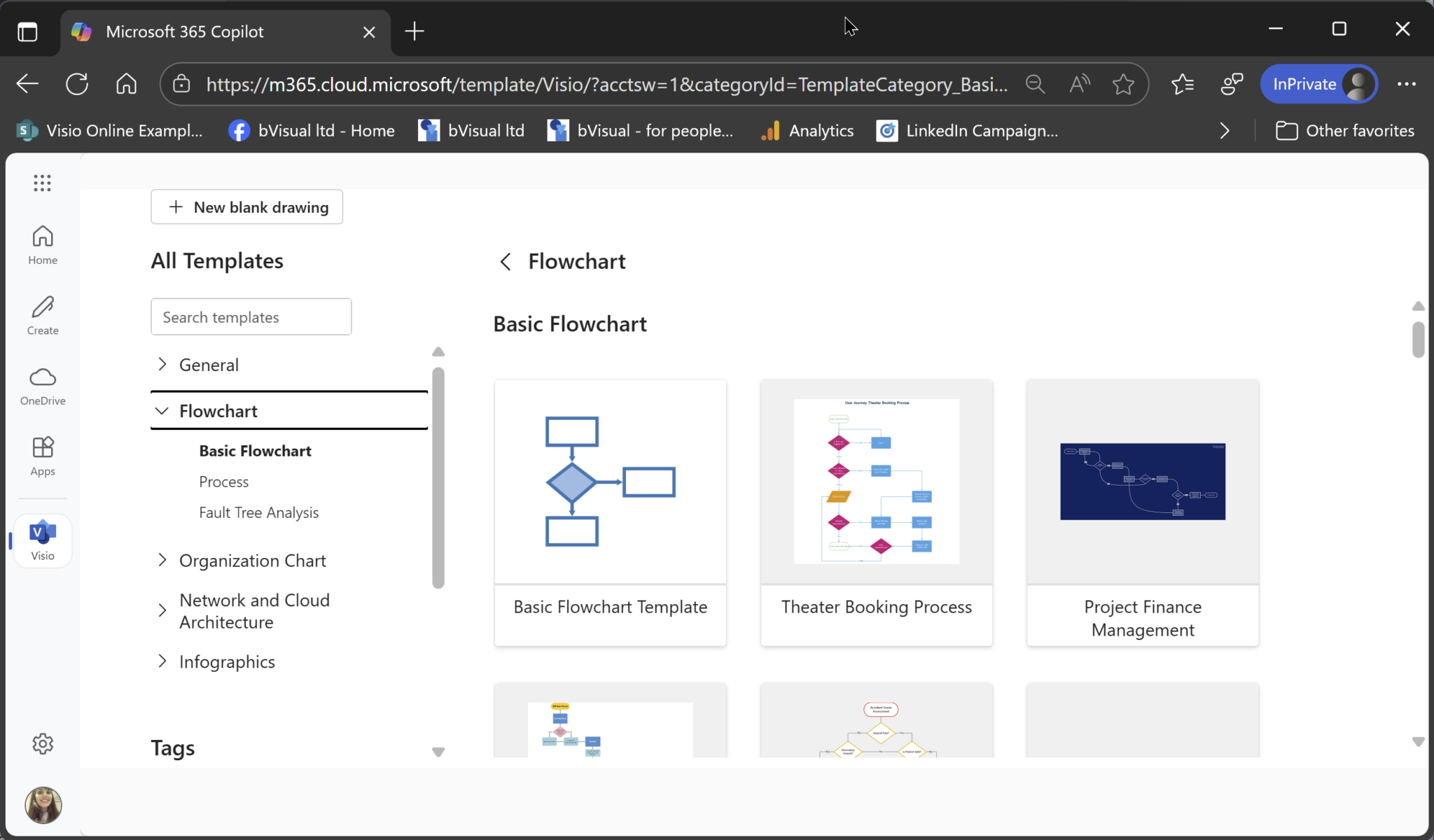The image size is (1434, 840).
Task: Select the Create icon in the sidebar
Action: pos(42,315)
